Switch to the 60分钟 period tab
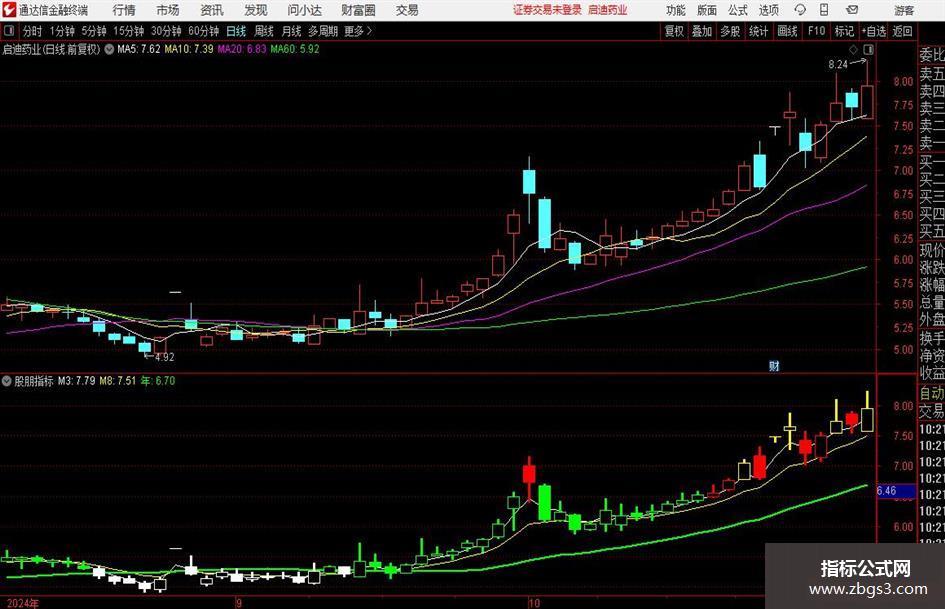 point(204,31)
